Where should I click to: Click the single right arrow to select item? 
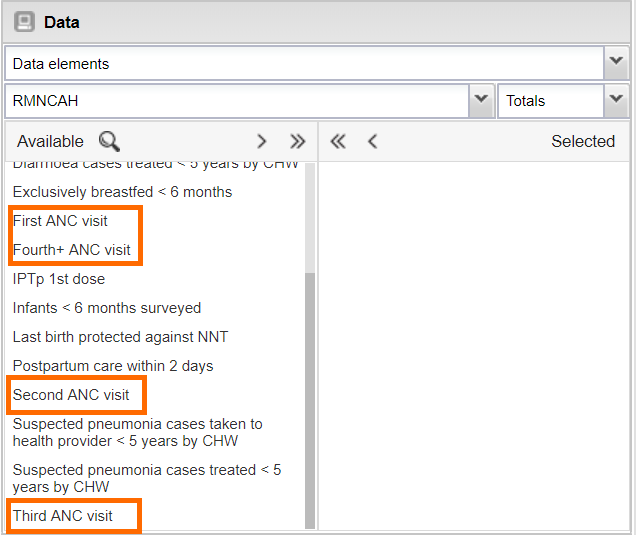point(262,141)
